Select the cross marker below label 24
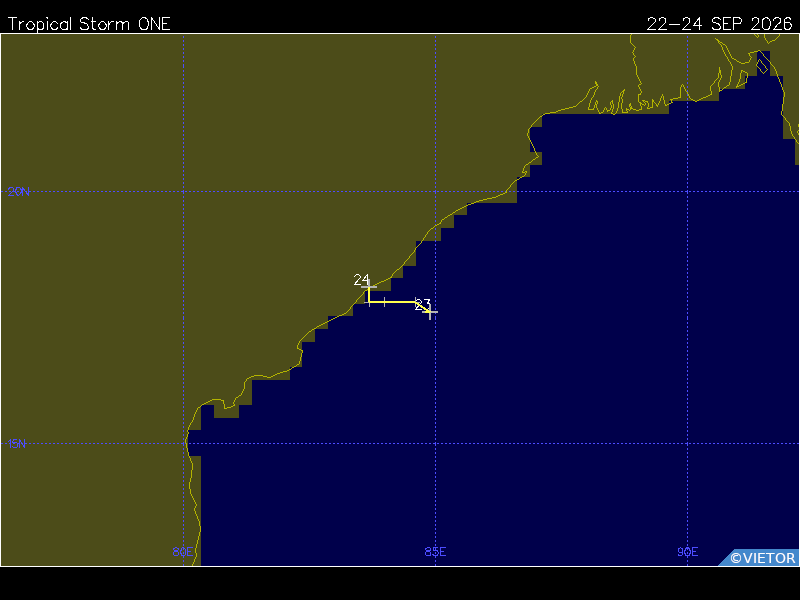The width and height of the screenshot is (800, 600). coord(369,287)
